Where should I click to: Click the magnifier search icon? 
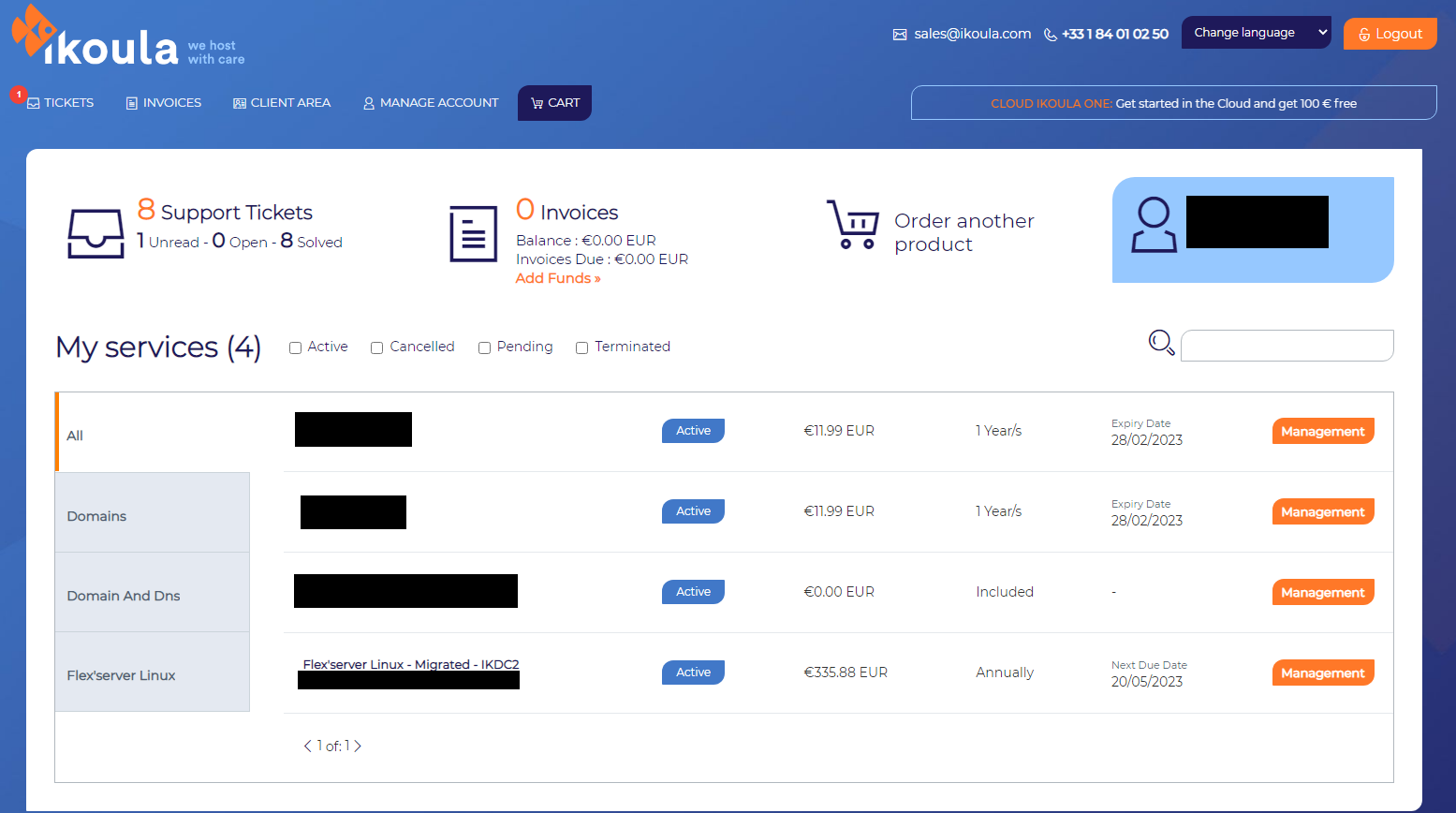[1162, 343]
